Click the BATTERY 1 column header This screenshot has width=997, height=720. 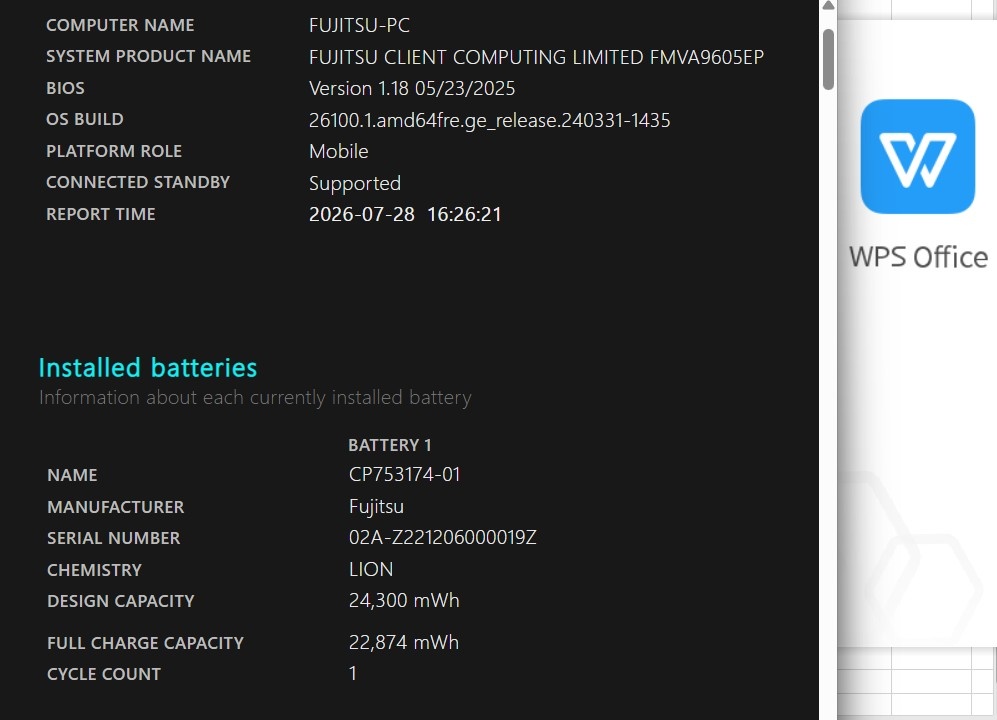[390, 445]
